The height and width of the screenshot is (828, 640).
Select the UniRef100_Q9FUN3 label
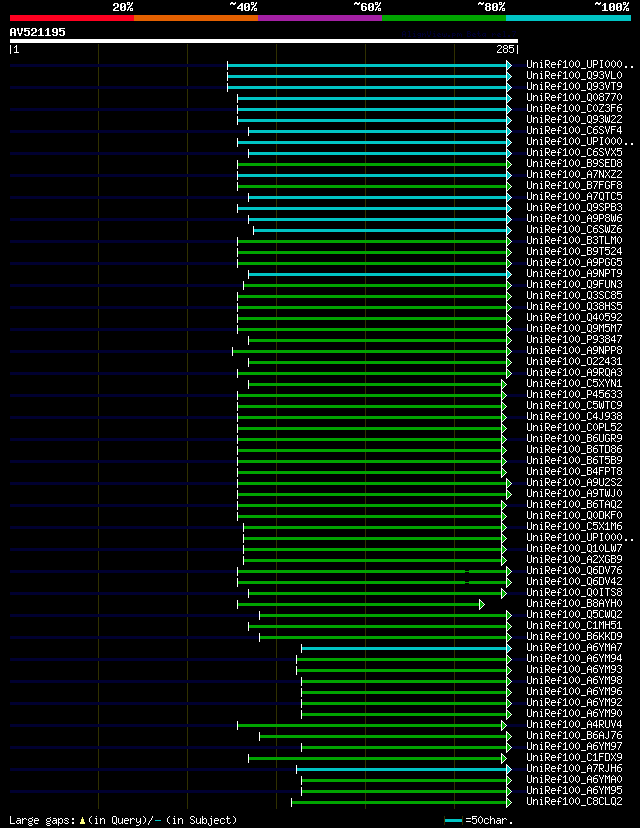tap(574, 284)
